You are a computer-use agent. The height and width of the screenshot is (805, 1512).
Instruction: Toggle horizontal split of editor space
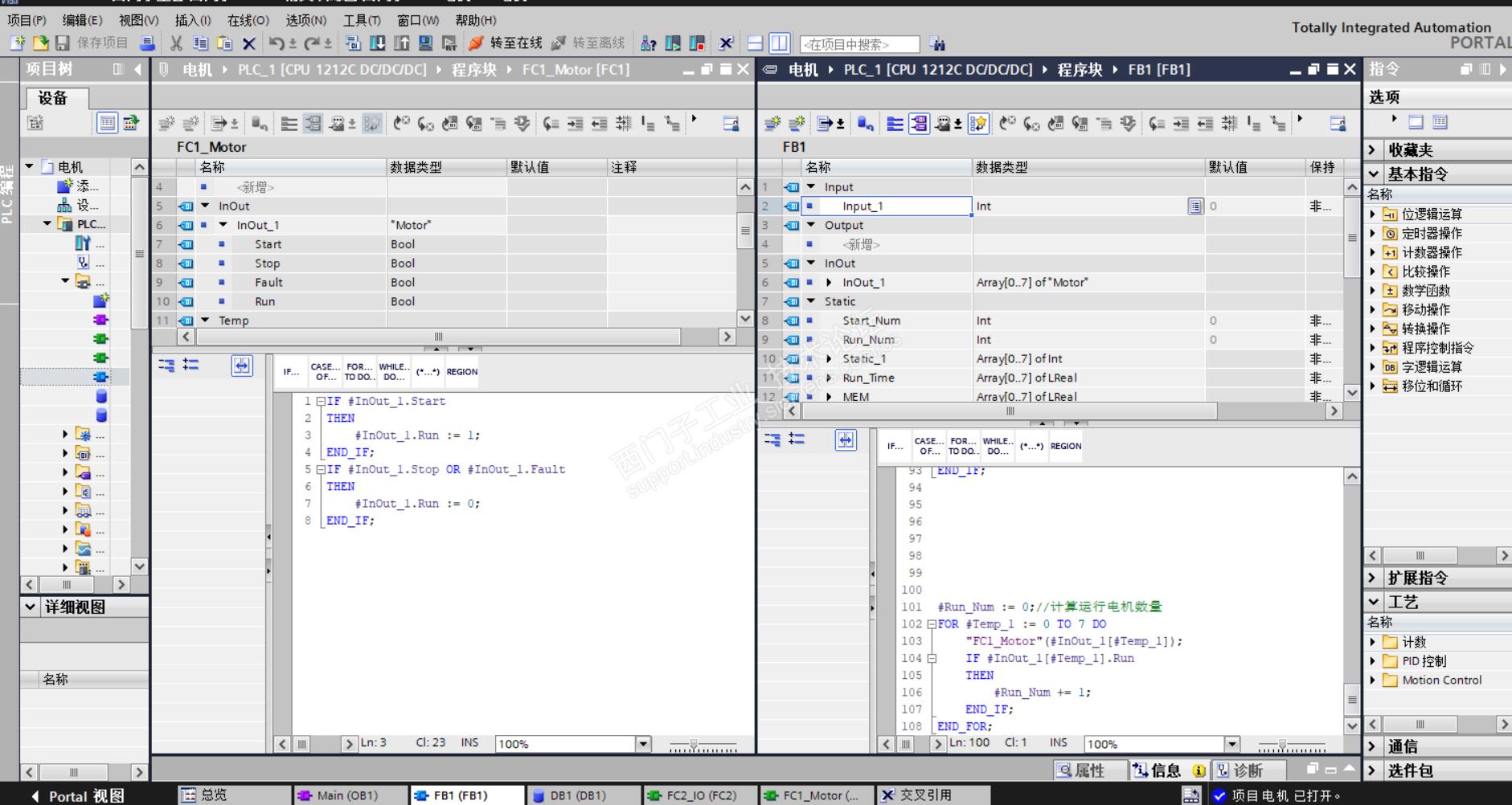tap(756, 43)
